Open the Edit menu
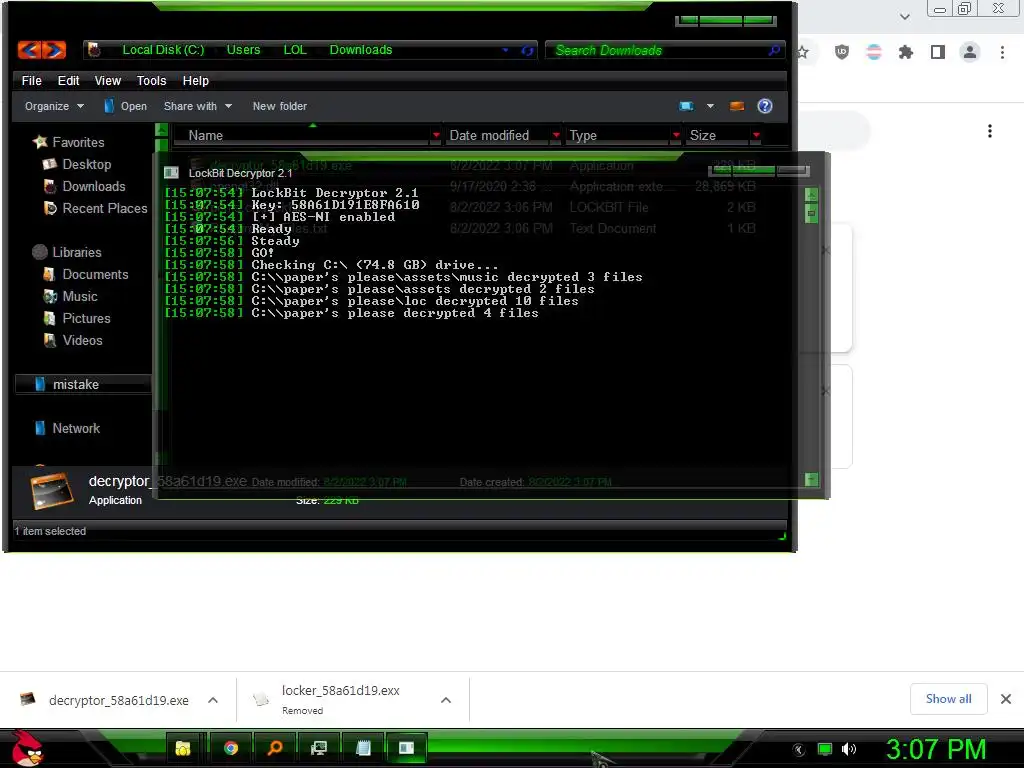 point(69,80)
